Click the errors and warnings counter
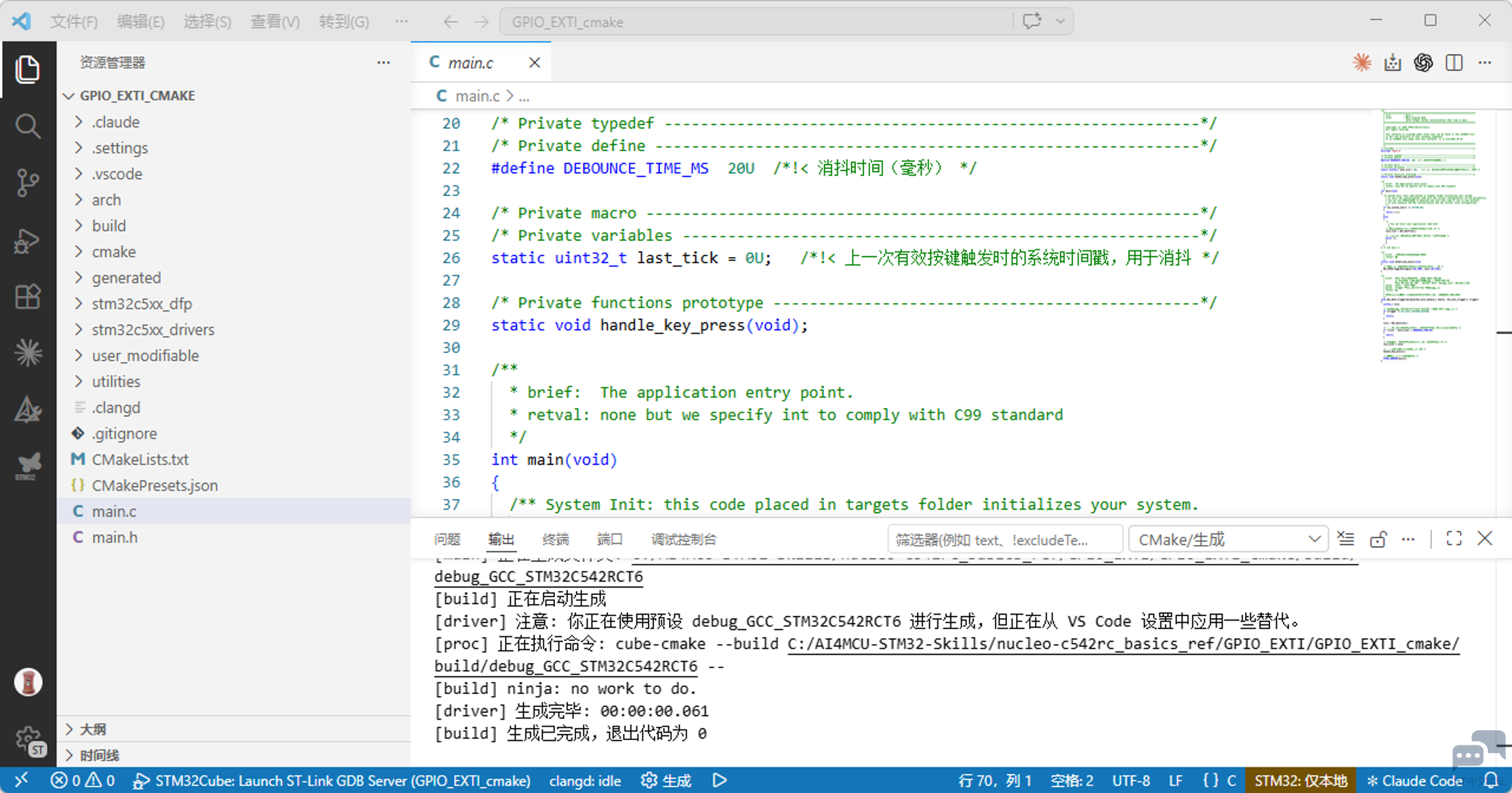Viewport: 1512px width, 793px height. click(x=83, y=780)
